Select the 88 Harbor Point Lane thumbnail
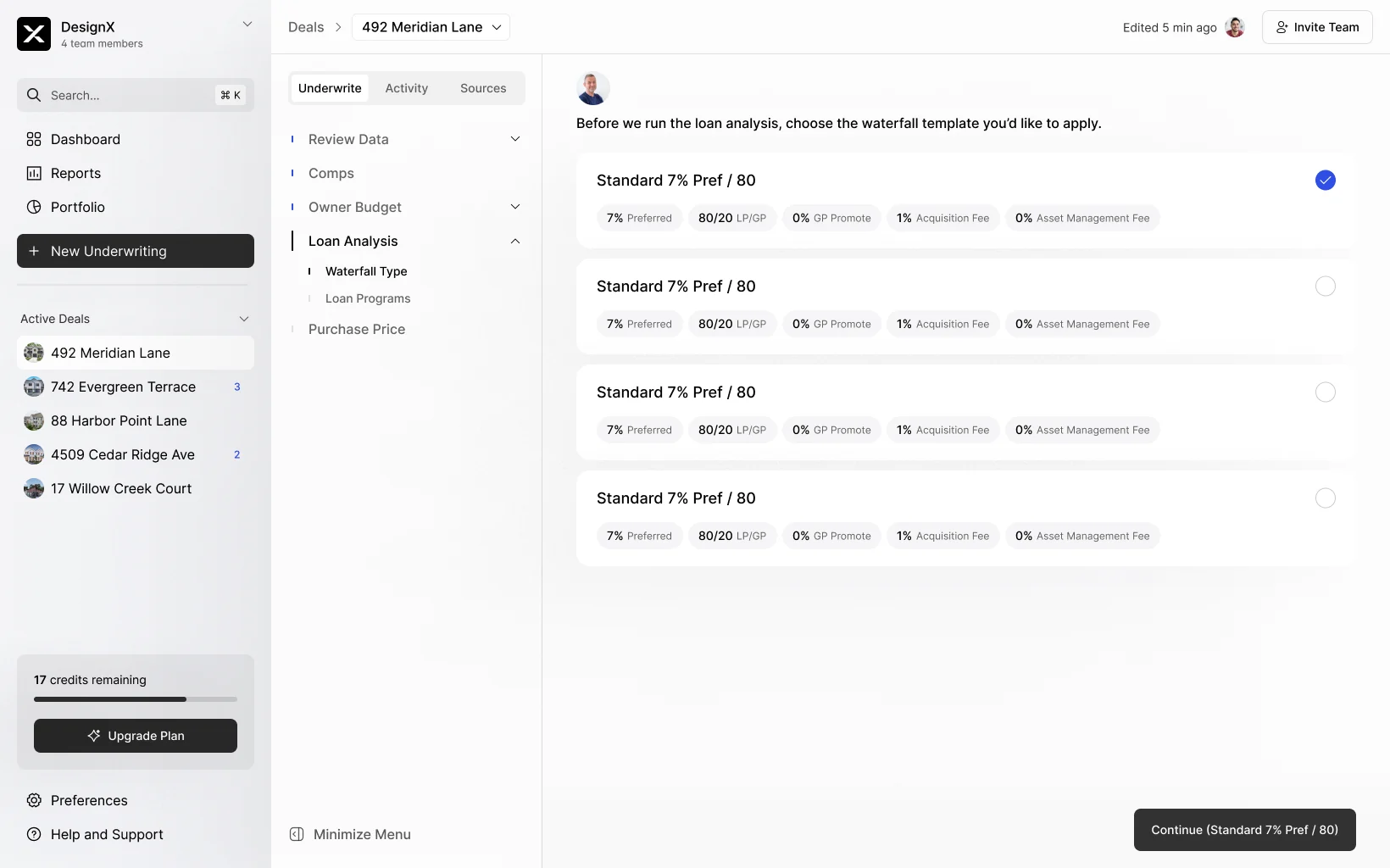The image size is (1390, 868). (34, 420)
